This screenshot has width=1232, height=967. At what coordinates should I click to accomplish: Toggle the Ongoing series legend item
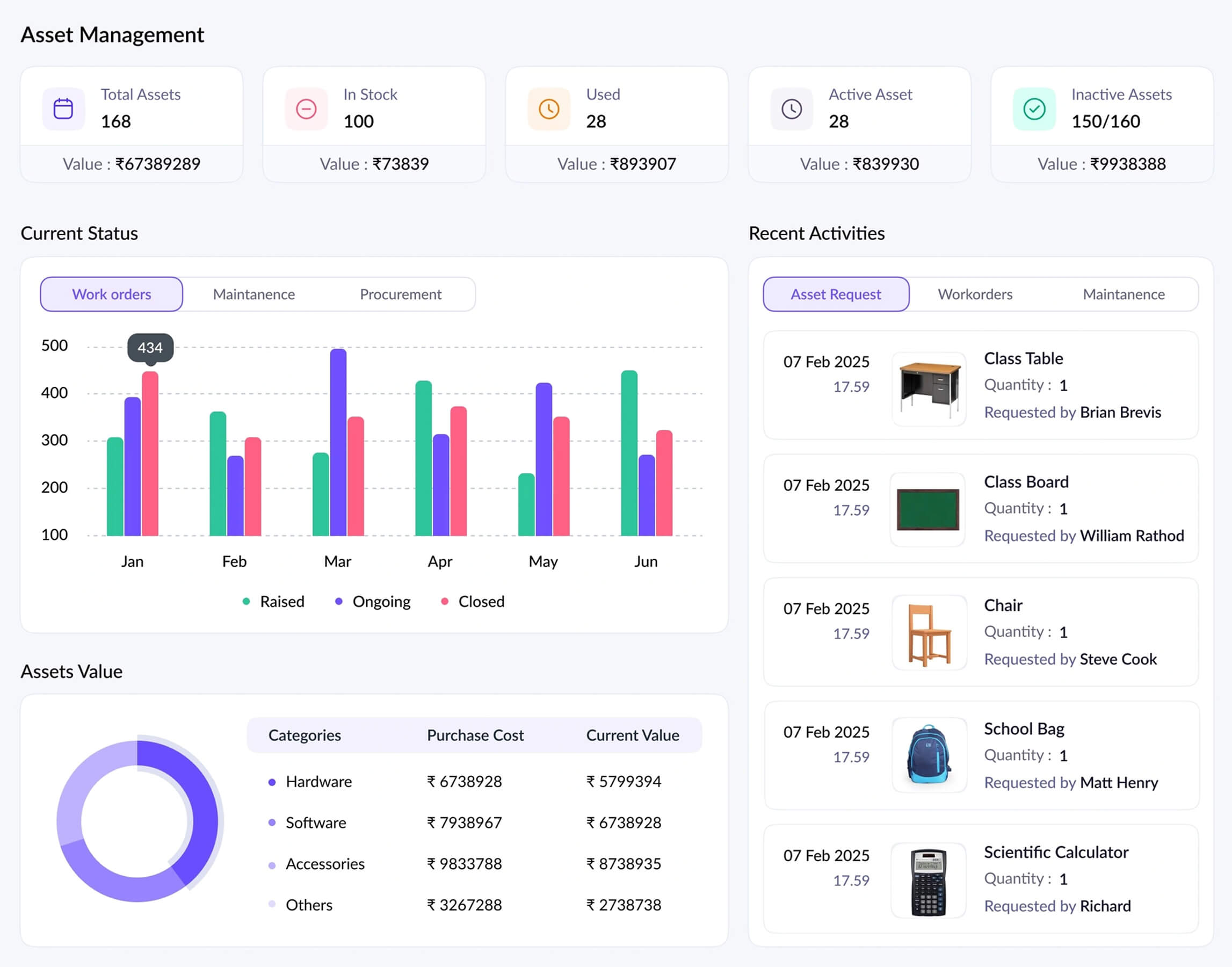coord(381,601)
